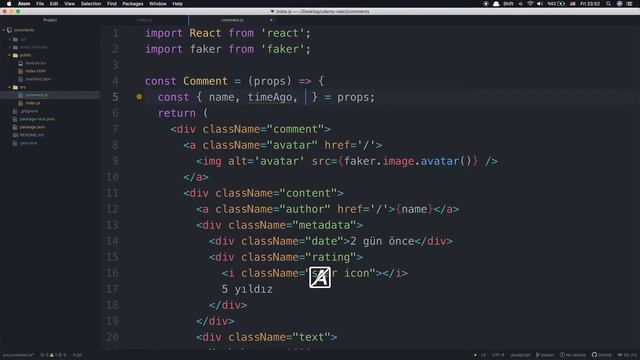The height and width of the screenshot is (360, 640).
Task: Switch to the comment.js editor tab
Action: point(232,20)
